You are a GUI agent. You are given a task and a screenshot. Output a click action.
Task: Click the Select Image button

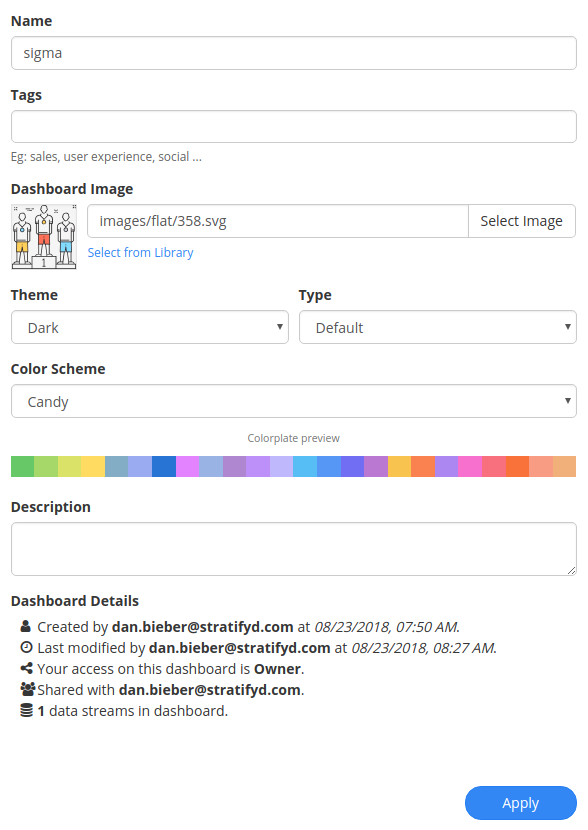coord(522,221)
